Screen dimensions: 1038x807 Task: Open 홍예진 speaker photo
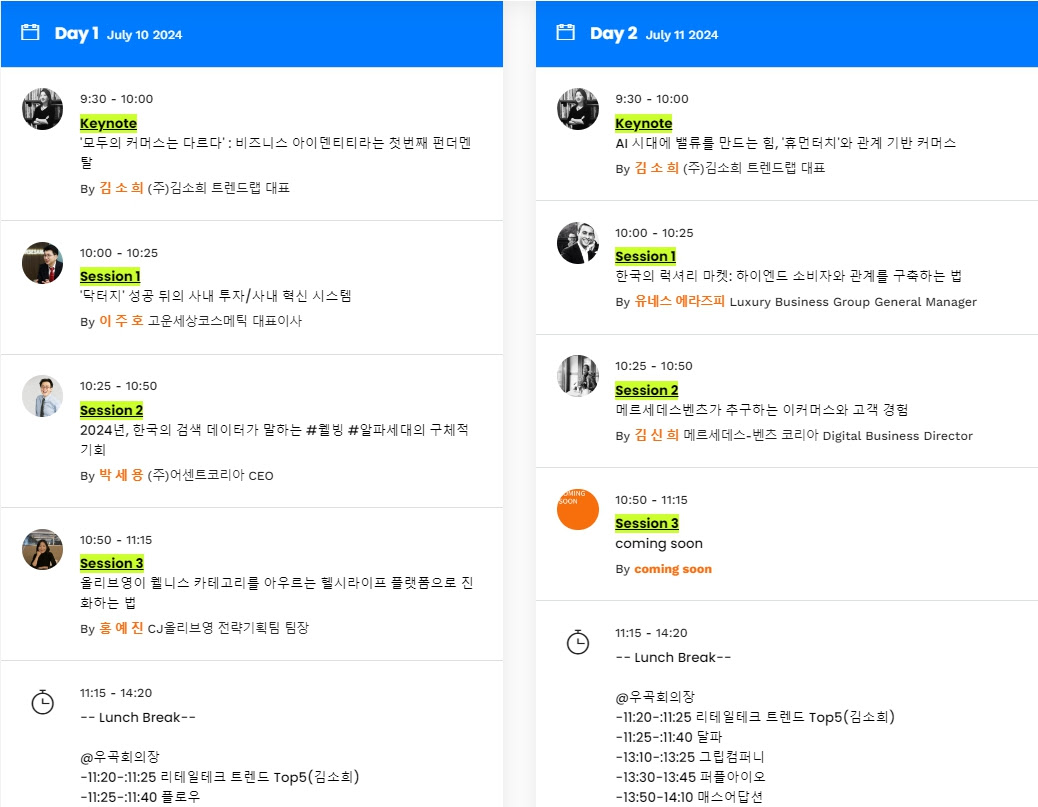pyautogui.click(x=42, y=549)
